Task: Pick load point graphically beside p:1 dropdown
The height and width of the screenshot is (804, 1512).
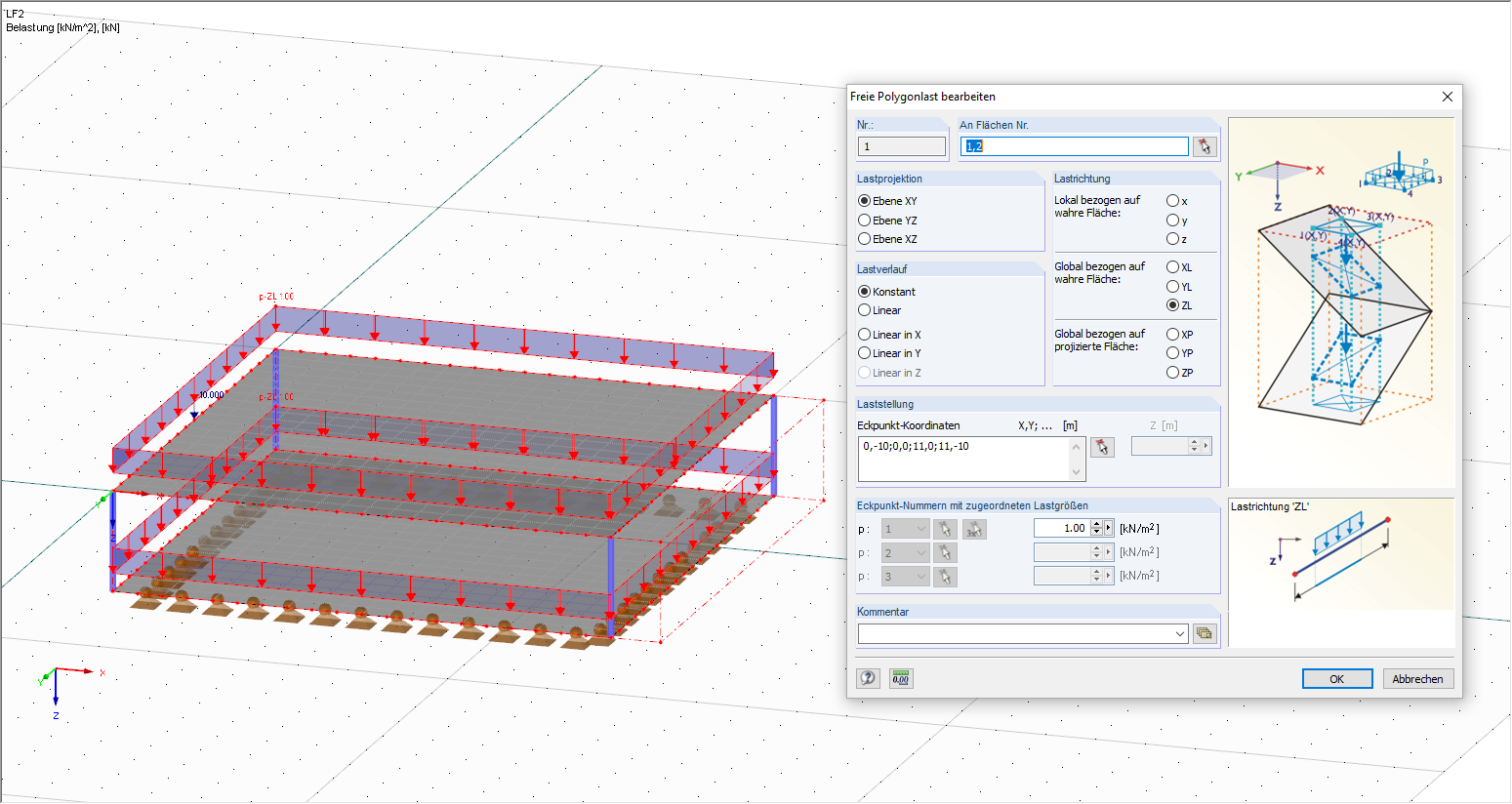Action: pos(946,529)
